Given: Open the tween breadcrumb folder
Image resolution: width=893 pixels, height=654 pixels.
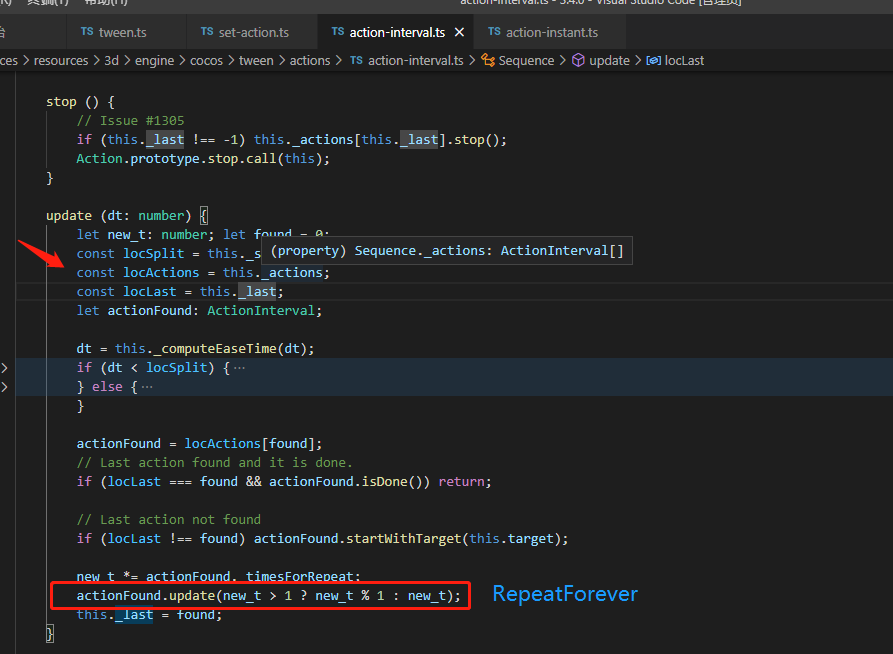Looking at the screenshot, I should pos(256,60).
